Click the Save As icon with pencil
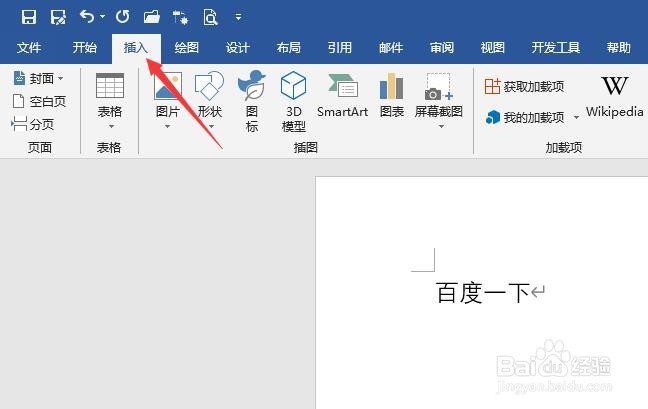The image size is (648, 409). [x=58, y=17]
